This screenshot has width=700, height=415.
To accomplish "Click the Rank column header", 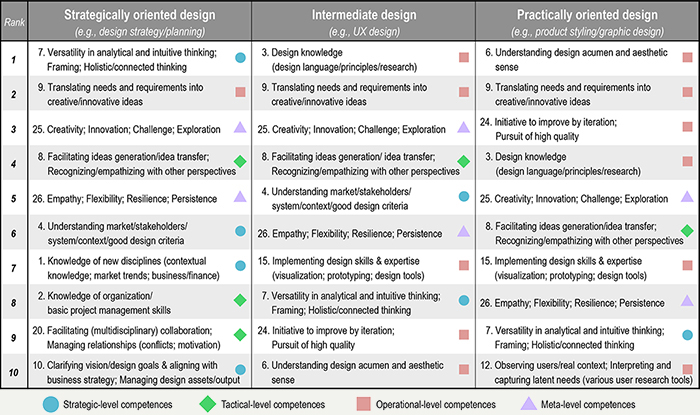I will [x=14, y=21].
